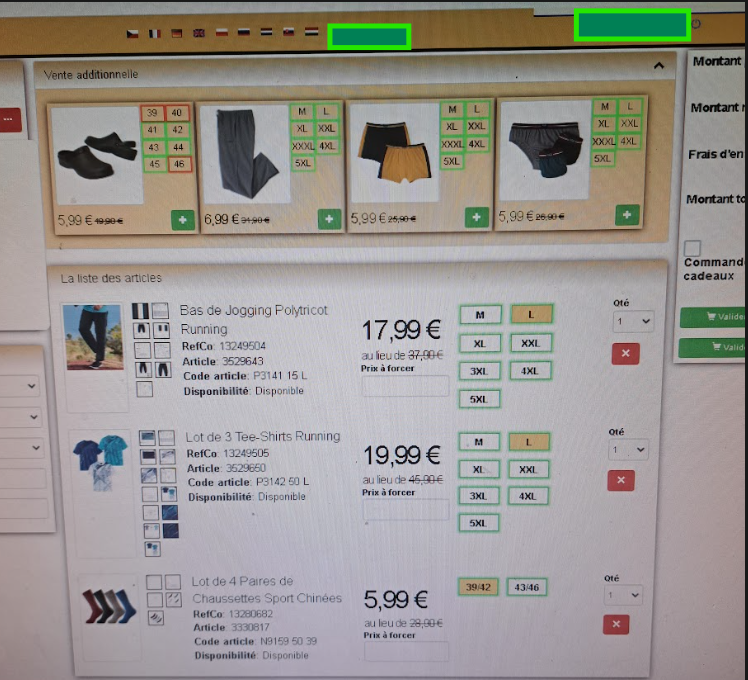
Task: Click Code article P3142 50 L text
Action: tap(248, 482)
